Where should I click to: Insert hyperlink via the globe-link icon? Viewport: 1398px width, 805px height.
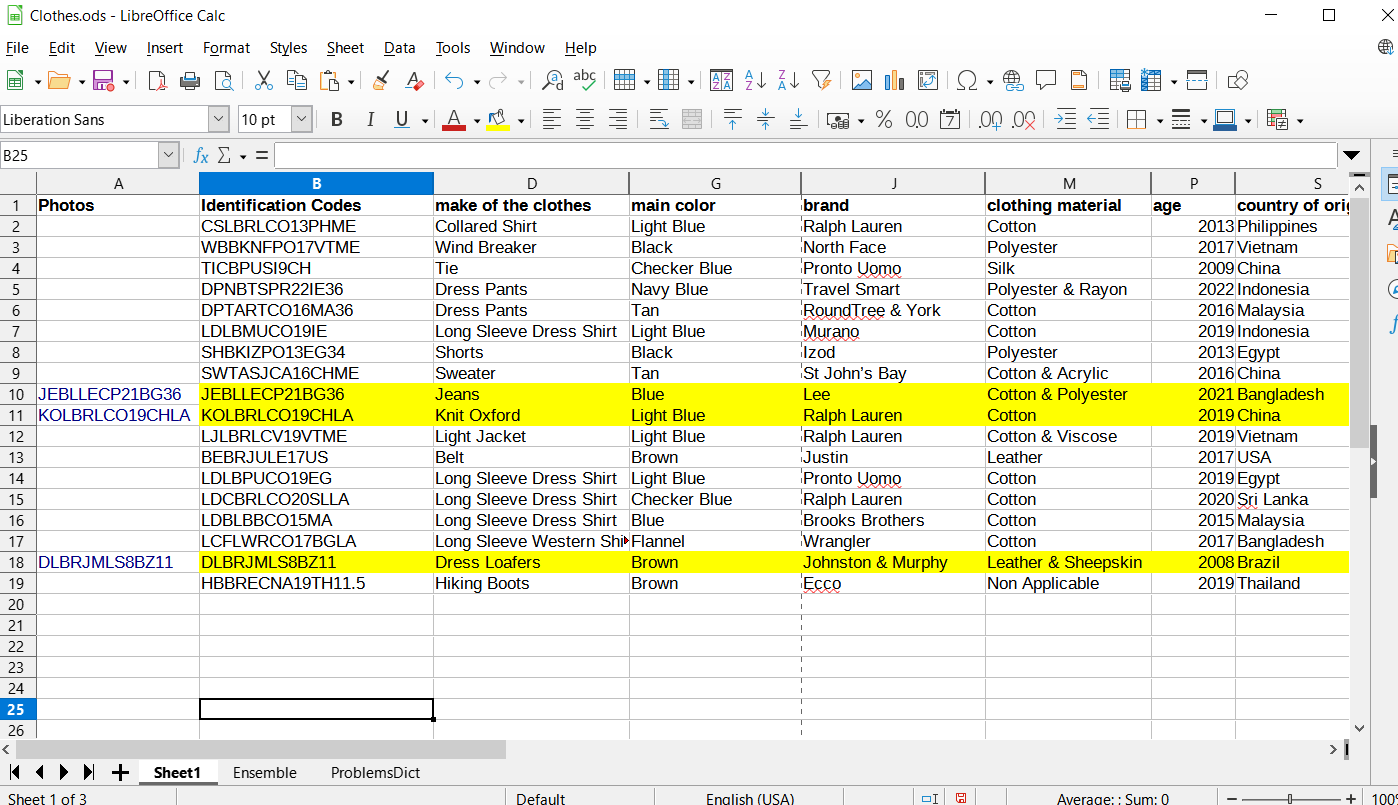coord(1013,81)
